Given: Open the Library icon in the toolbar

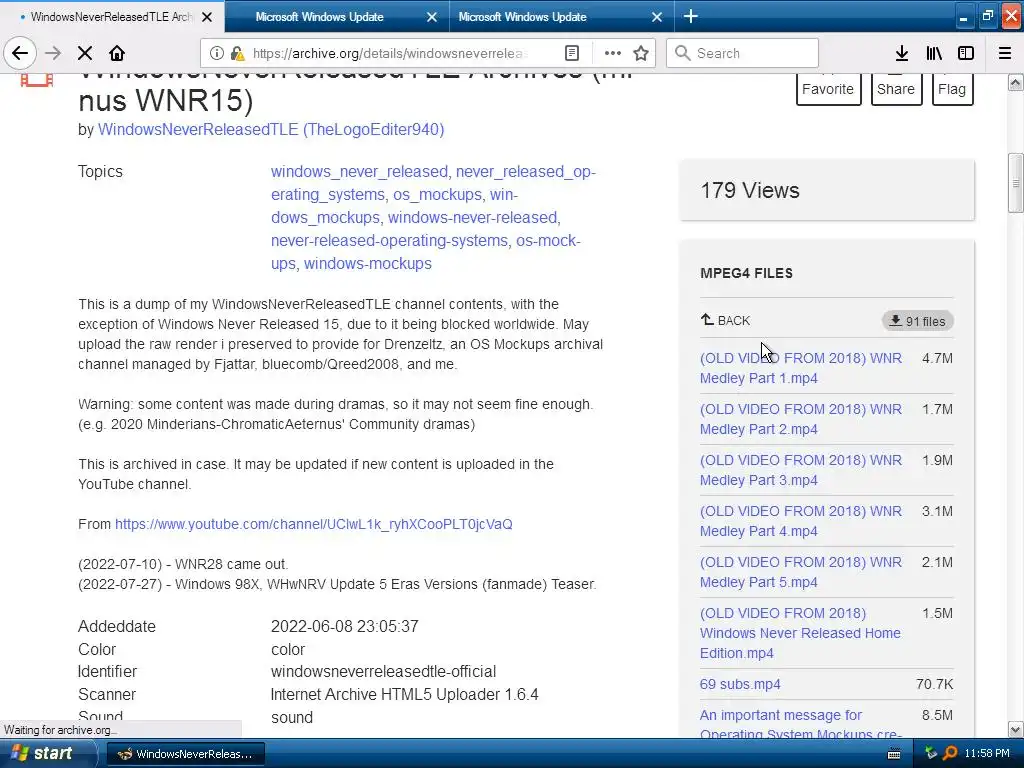Looking at the screenshot, I should (x=934, y=54).
